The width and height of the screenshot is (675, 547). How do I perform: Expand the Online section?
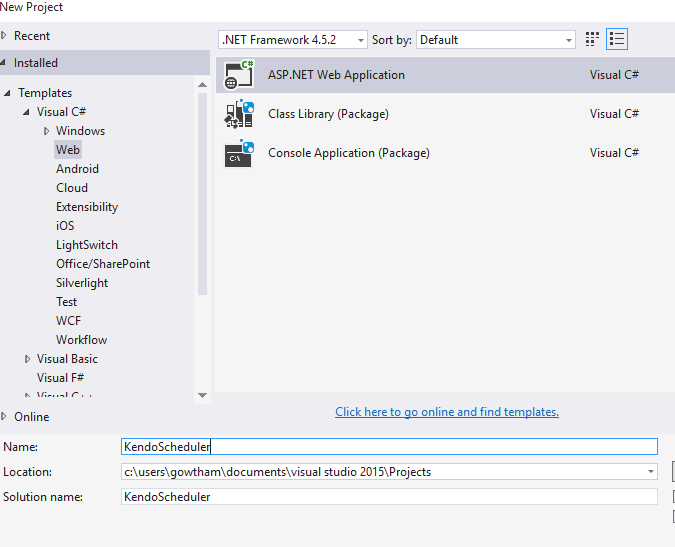click(x=4, y=417)
